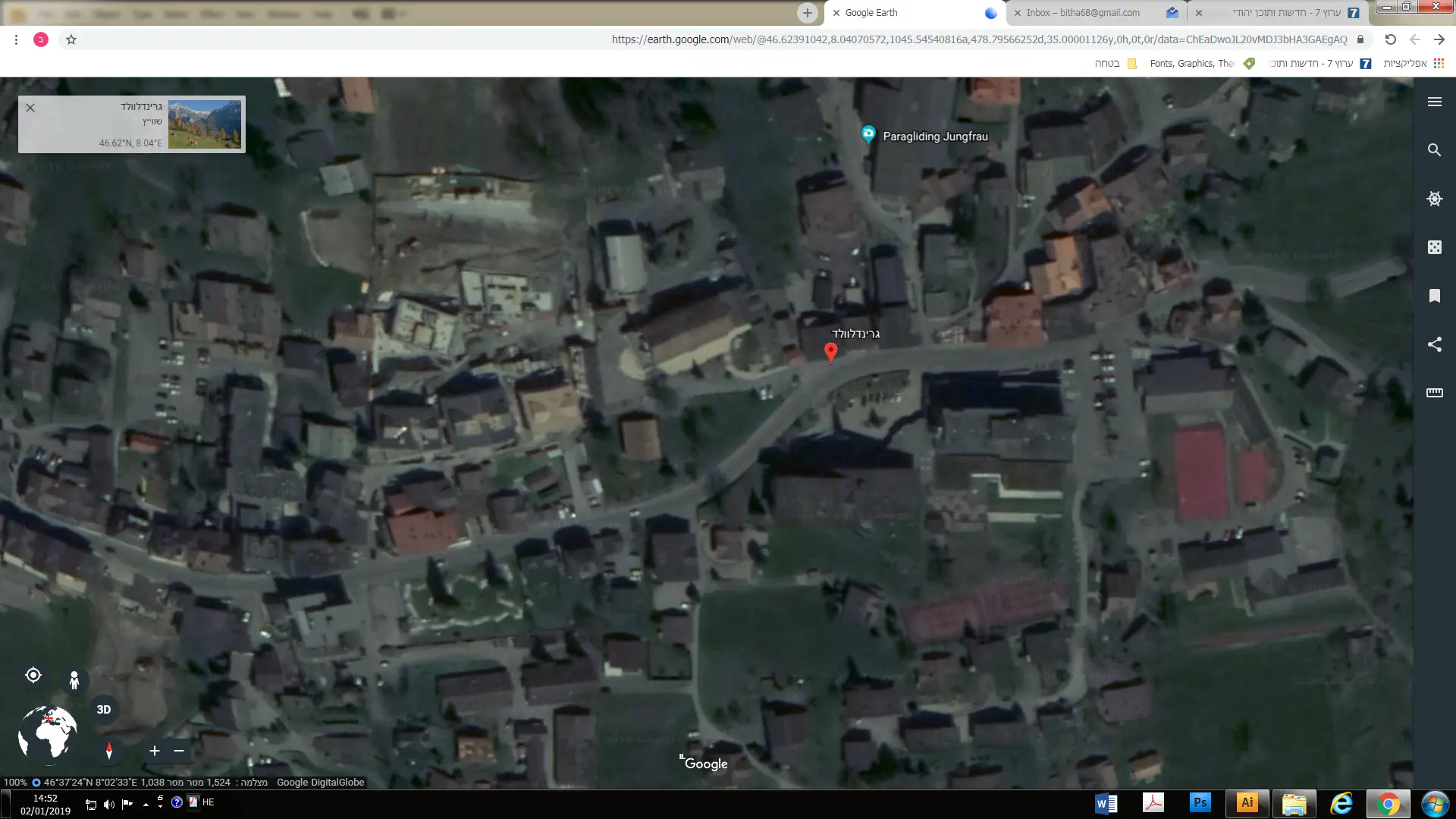The width and height of the screenshot is (1456, 819).
Task: Click the browser address bar URL
Action: [978, 39]
